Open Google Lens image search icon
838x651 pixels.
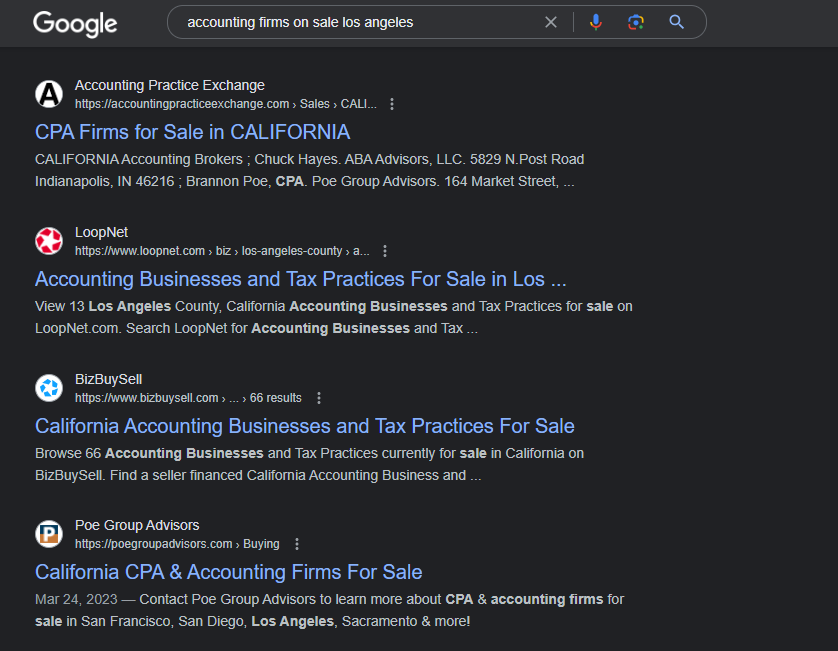tap(635, 22)
